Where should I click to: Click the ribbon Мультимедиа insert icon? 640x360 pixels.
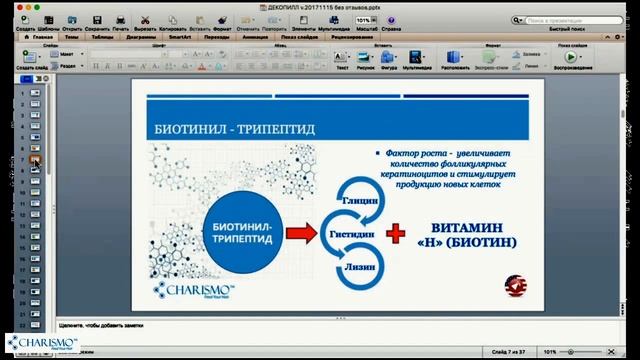[415, 57]
